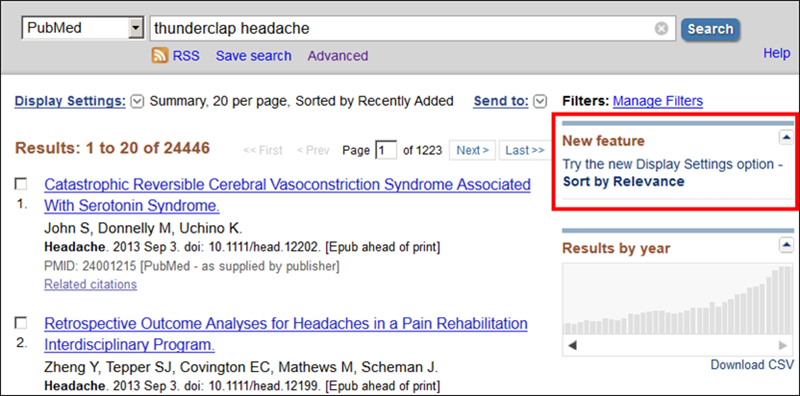Click the page number input field
800x396 pixels.
coord(386,151)
